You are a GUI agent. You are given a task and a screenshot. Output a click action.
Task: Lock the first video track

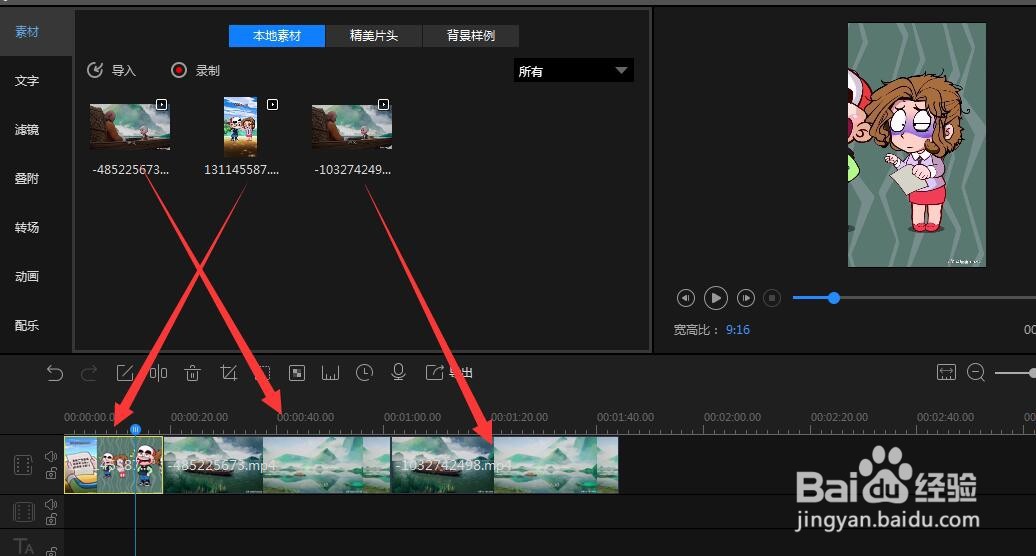click(x=51, y=473)
